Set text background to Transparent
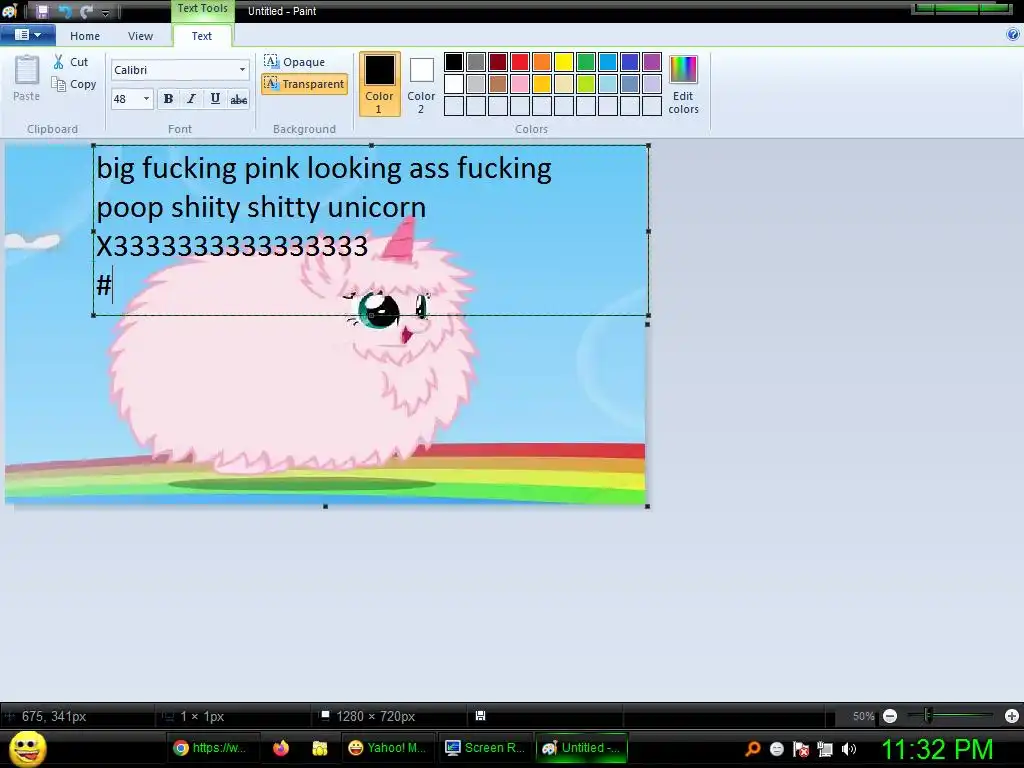This screenshot has width=1024, height=768. (x=304, y=84)
